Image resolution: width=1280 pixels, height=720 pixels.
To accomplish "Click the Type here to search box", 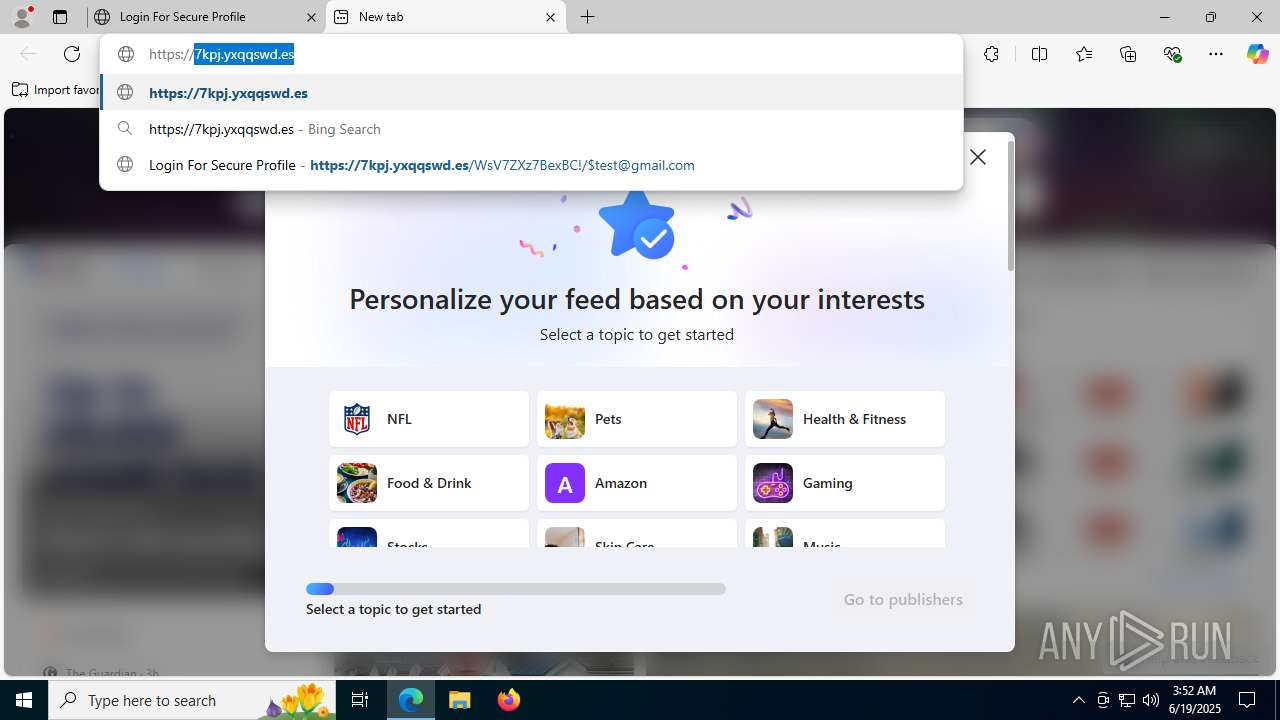I will 192,700.
